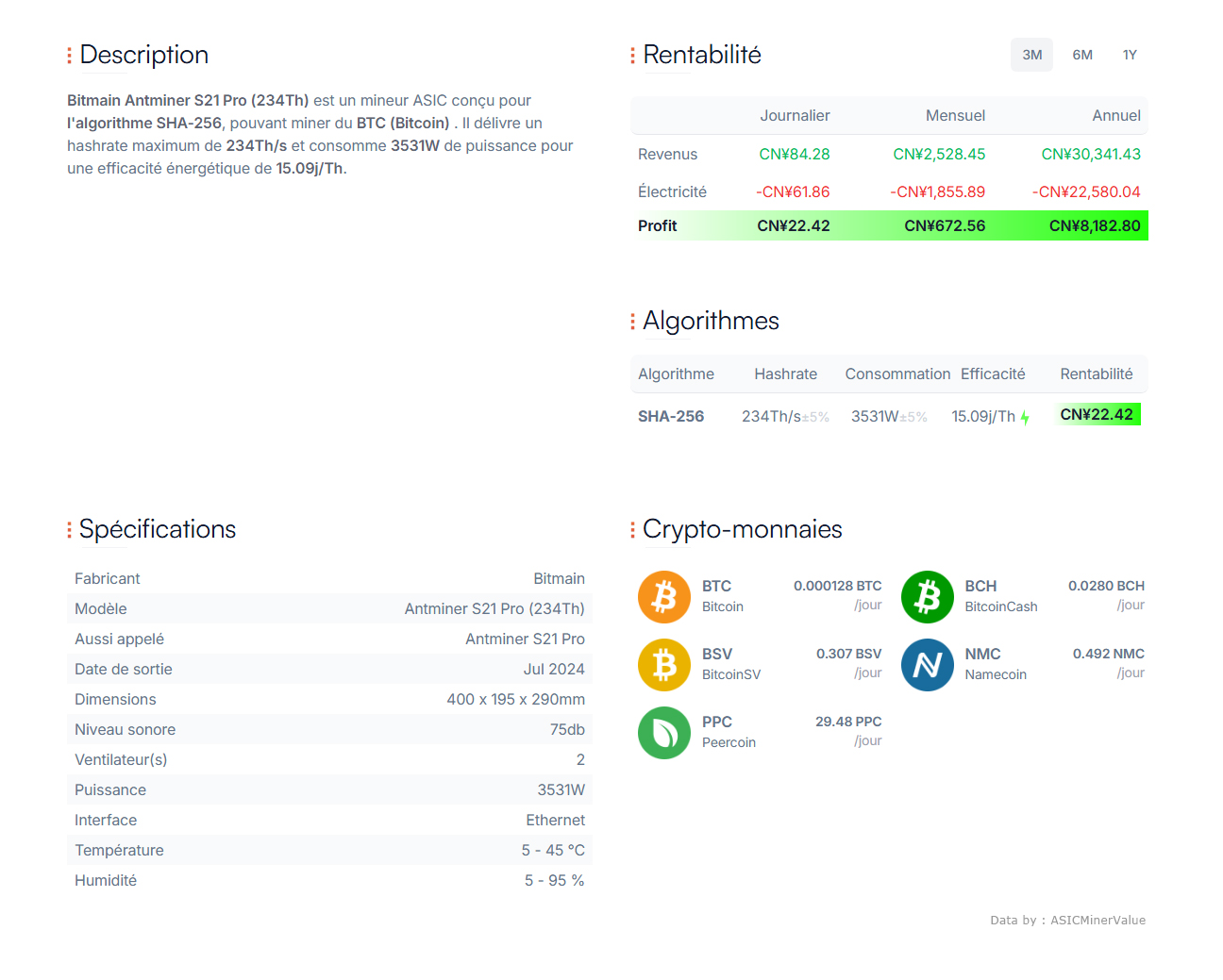Open the NMC coin name link

coord(982,654)
